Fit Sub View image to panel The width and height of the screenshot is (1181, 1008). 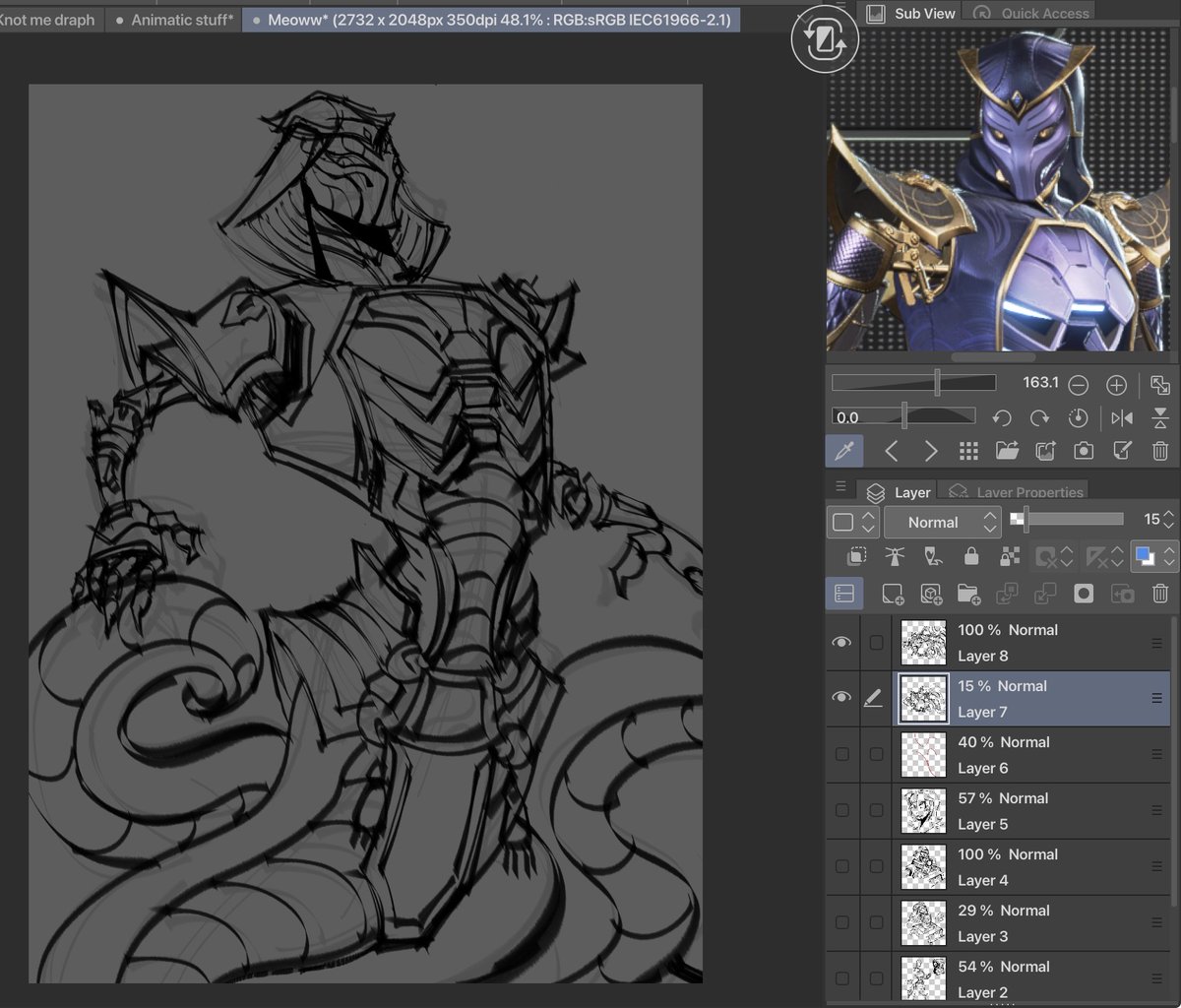click(x=1159, y=385)
